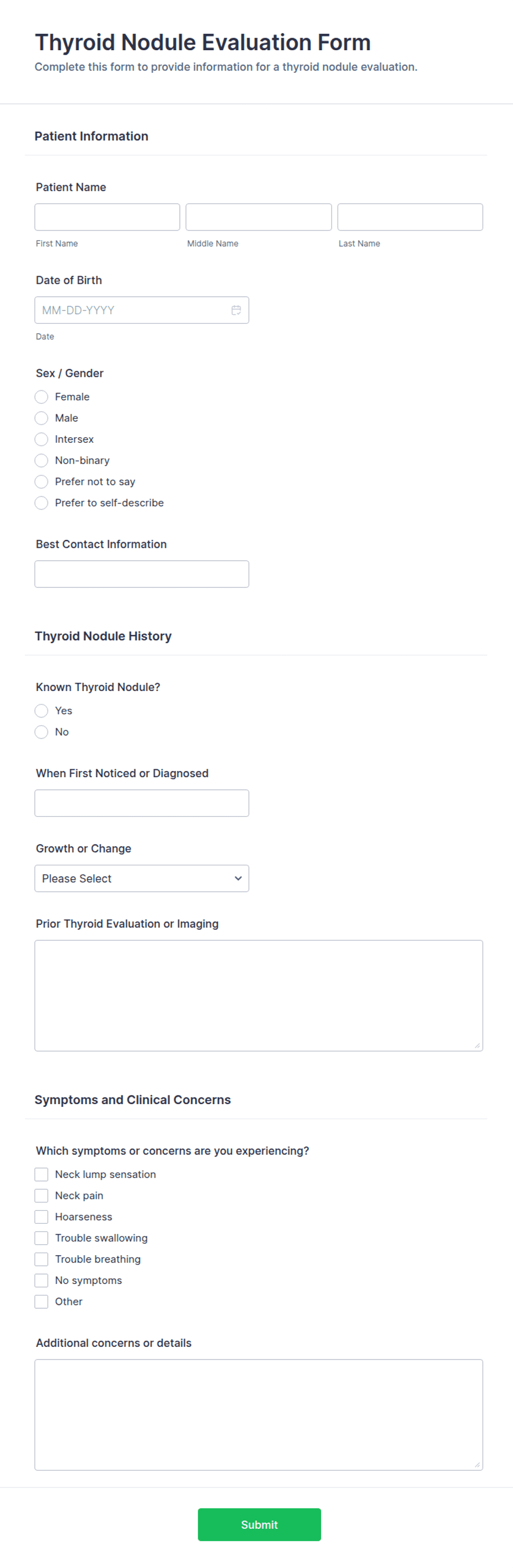Choose Non-binary under Sex / Gender
This screenshot has height=1568, width=513.
(41, 460)
